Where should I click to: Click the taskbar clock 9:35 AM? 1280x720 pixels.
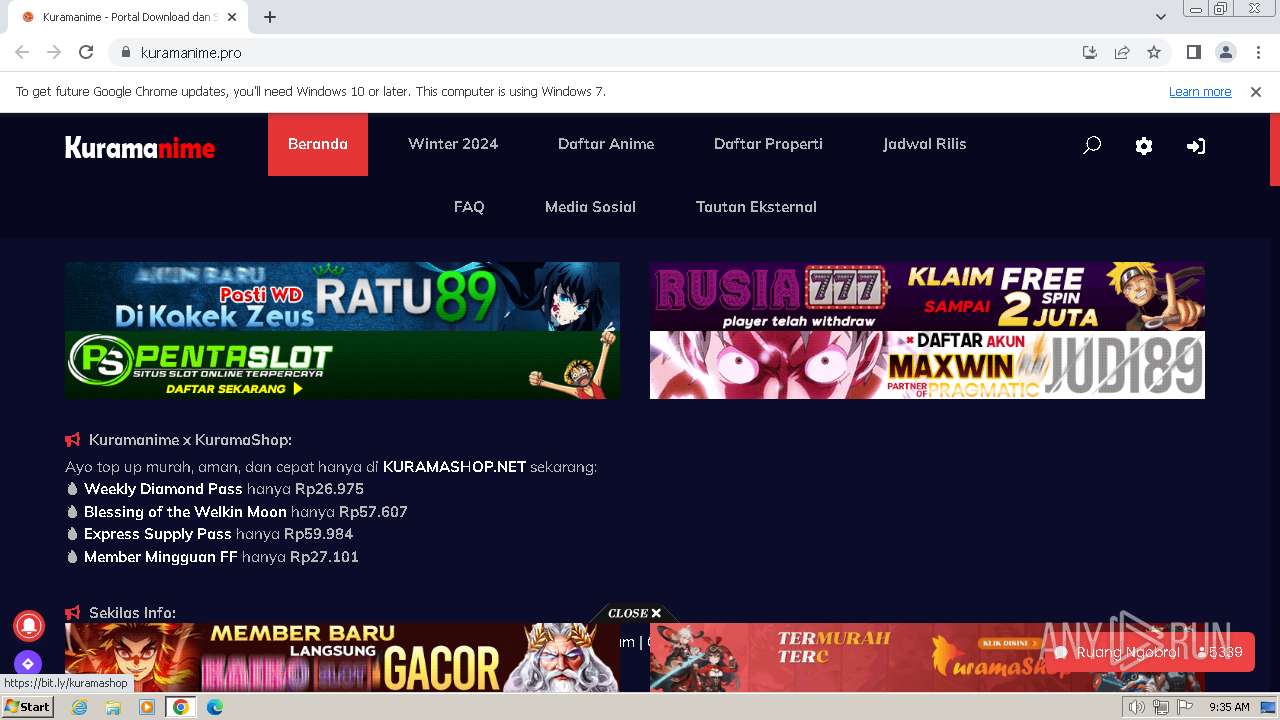(1229, 707)
